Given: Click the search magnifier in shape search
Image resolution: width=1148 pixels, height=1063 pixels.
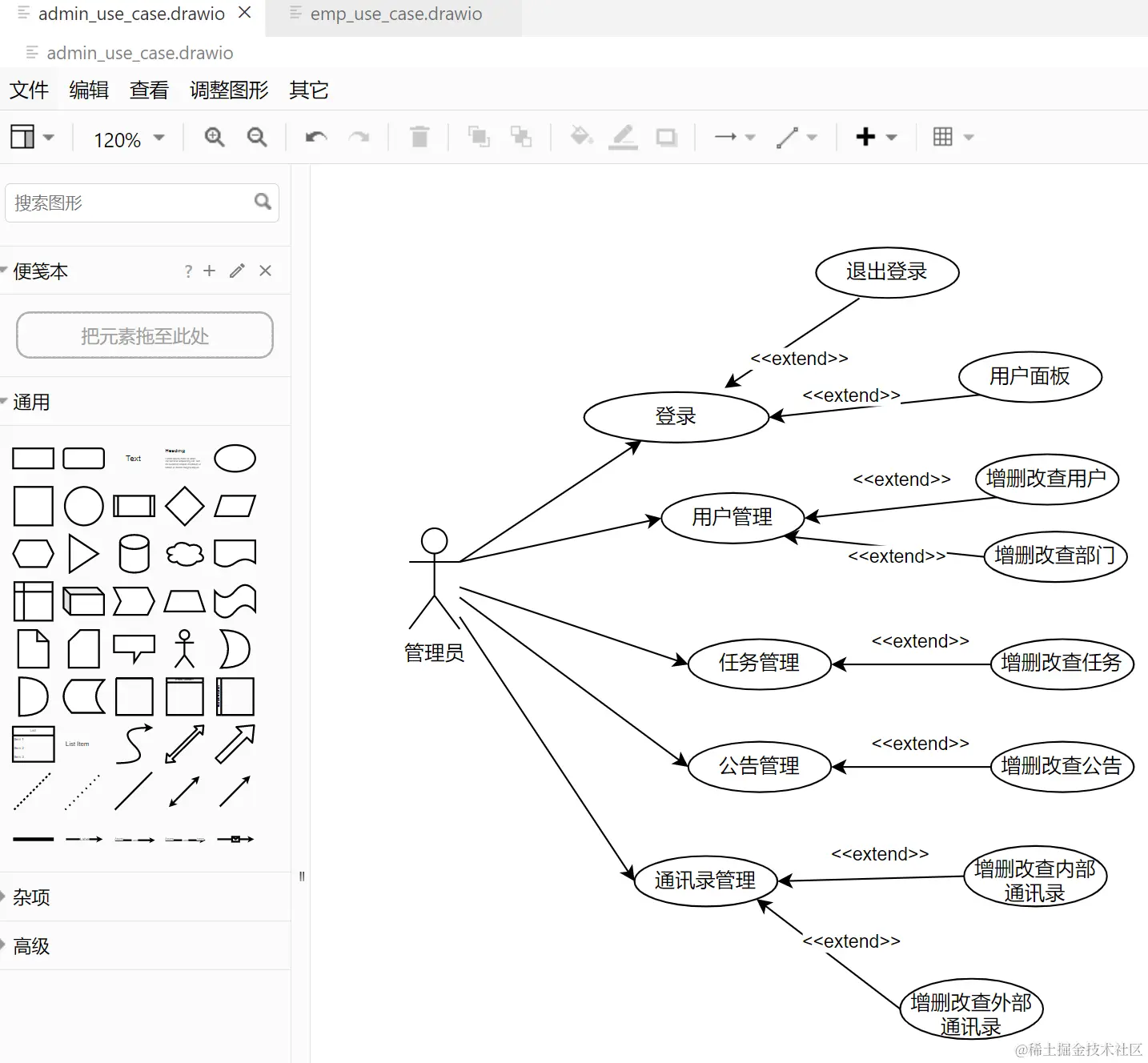Looking at the screenshot, I should [x=263, y=202].
